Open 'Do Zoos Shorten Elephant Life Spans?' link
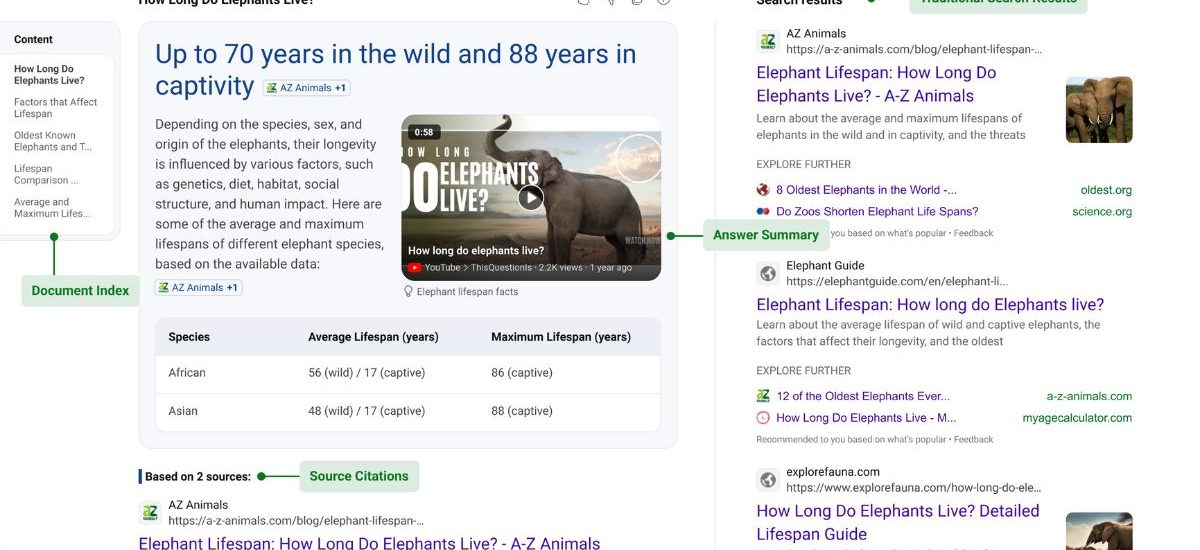This screenshot has height=550, width=1200. [877, 212]
